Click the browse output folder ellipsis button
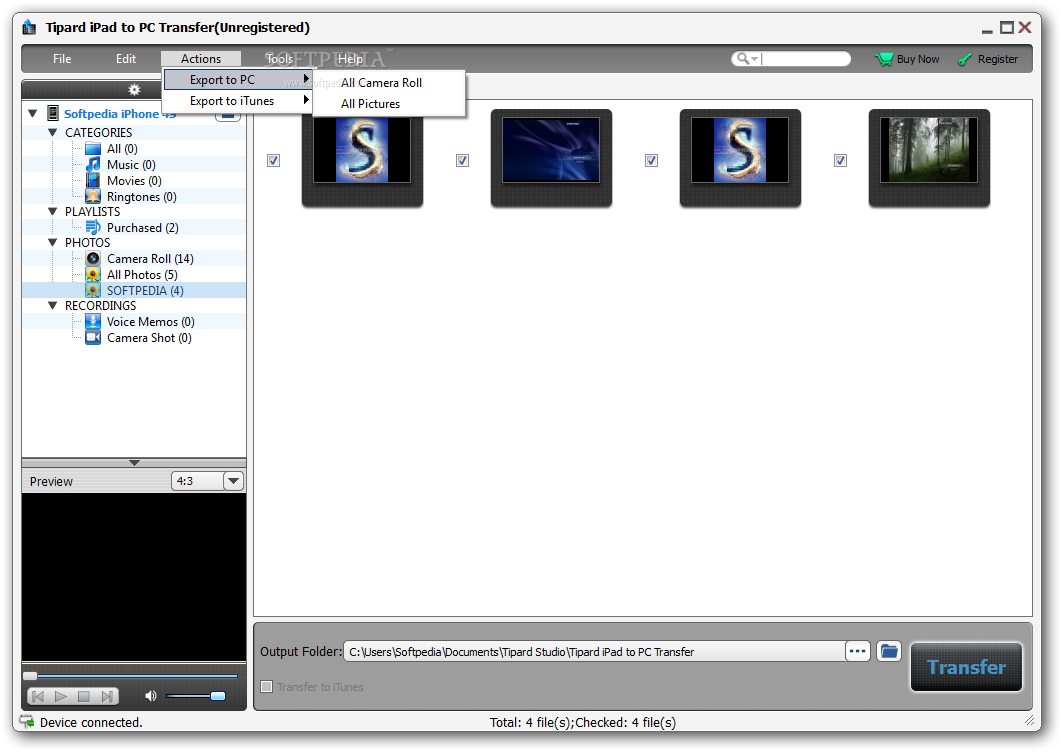Image resolution: width=1062 pixels, height=752 pixels. click(x=857, y=651)
